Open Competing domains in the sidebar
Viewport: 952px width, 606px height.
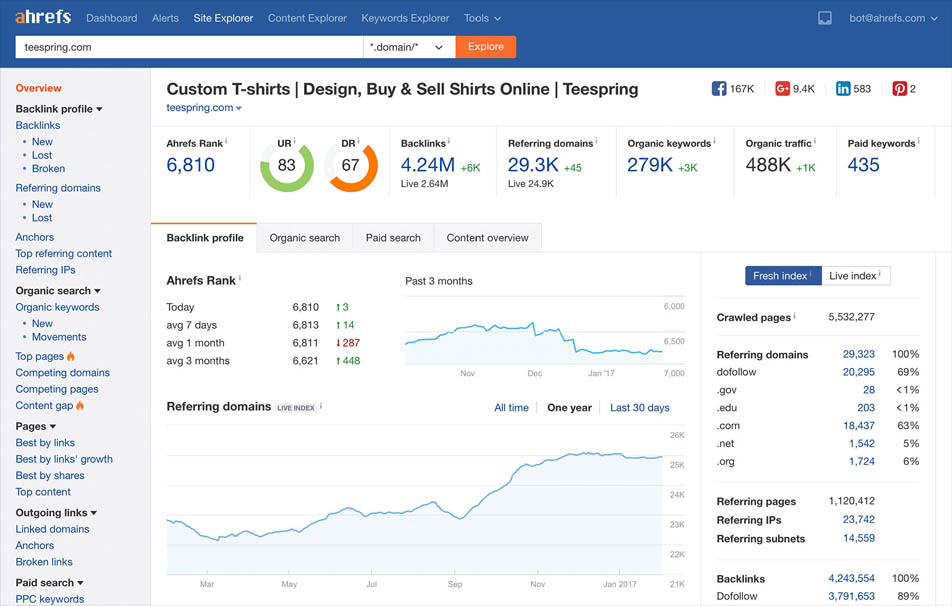[60, 372]
